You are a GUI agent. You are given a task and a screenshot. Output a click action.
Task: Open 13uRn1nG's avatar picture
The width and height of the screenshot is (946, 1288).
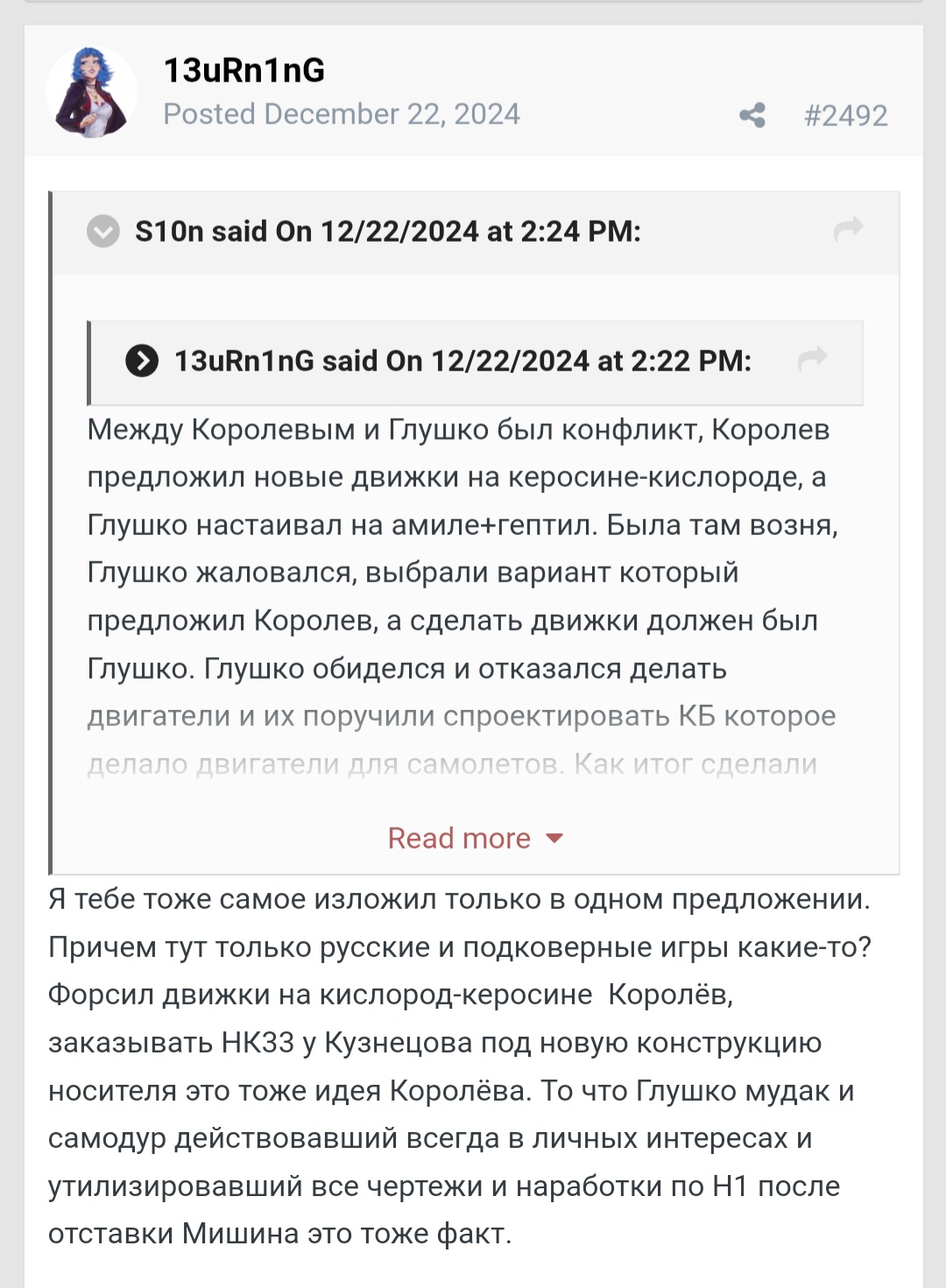pos(91,92)
